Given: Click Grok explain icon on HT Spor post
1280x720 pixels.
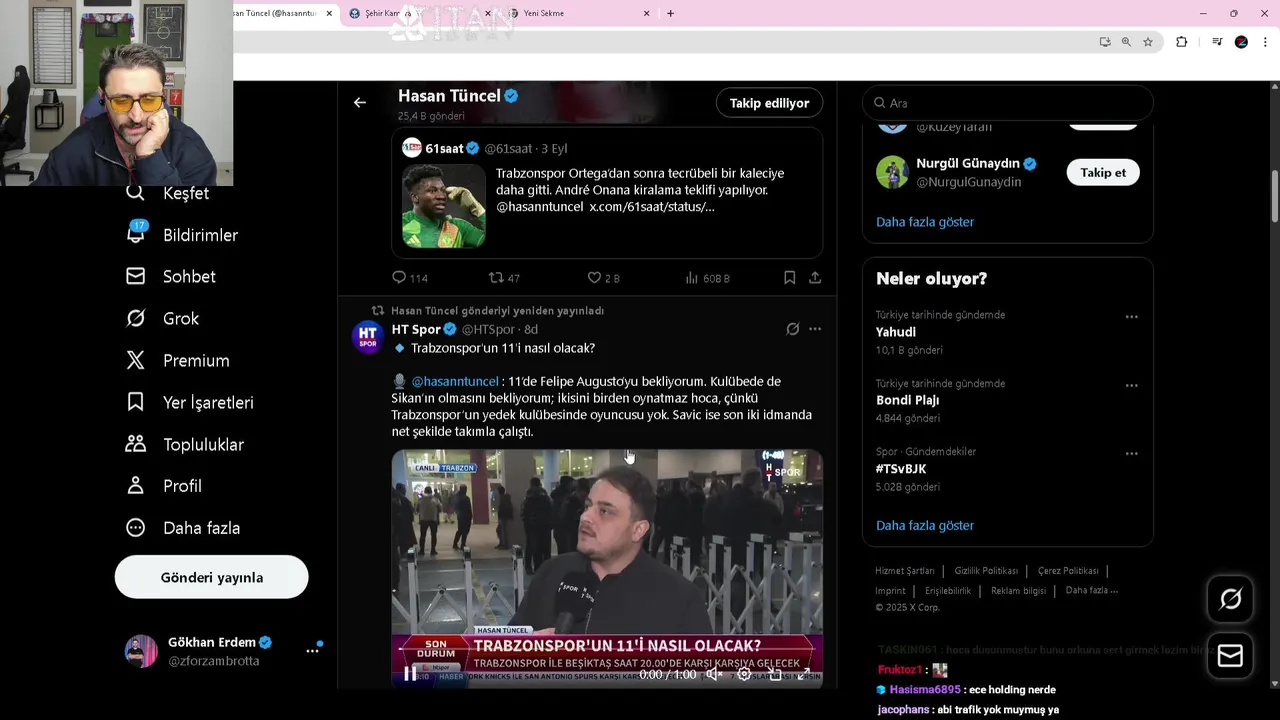Looking at the screenshot, I should (793, 329).
